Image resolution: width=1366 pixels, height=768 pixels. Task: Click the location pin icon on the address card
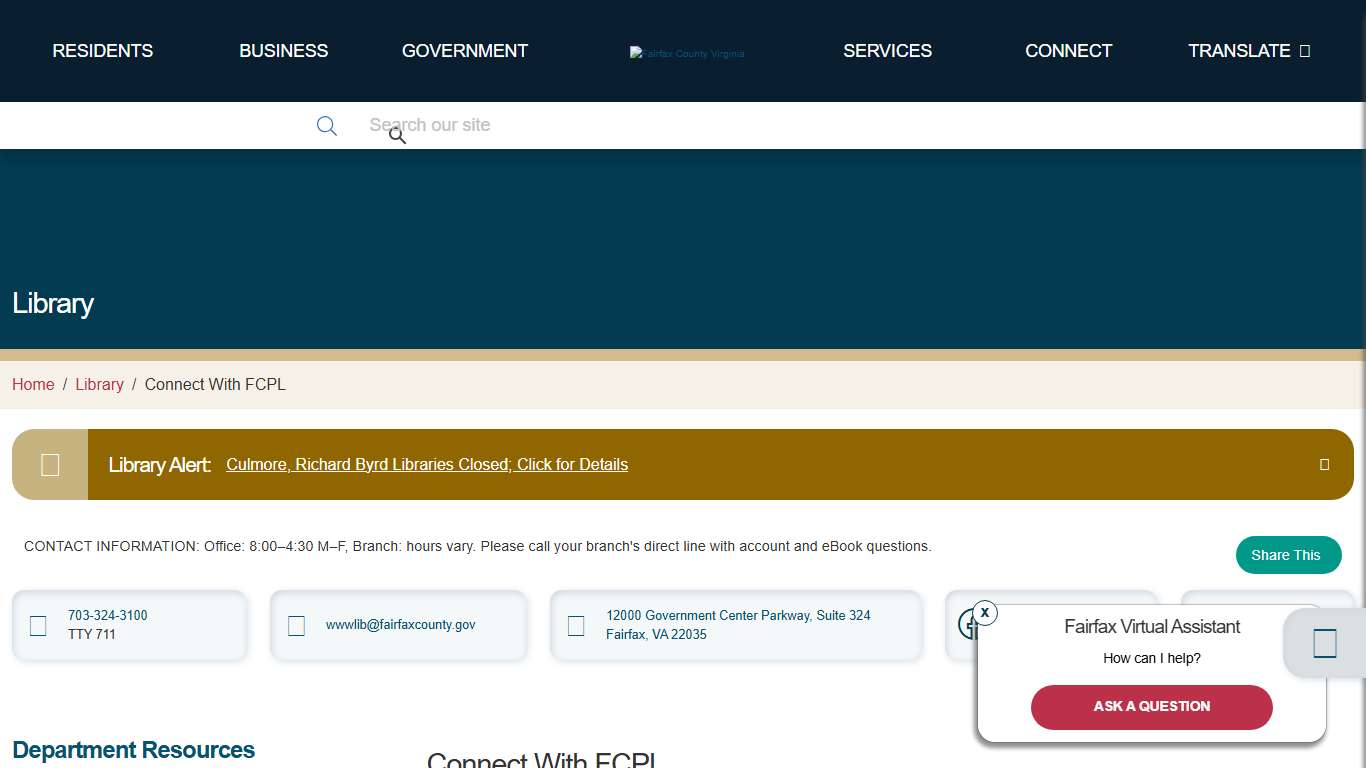(x=575, y=625)
